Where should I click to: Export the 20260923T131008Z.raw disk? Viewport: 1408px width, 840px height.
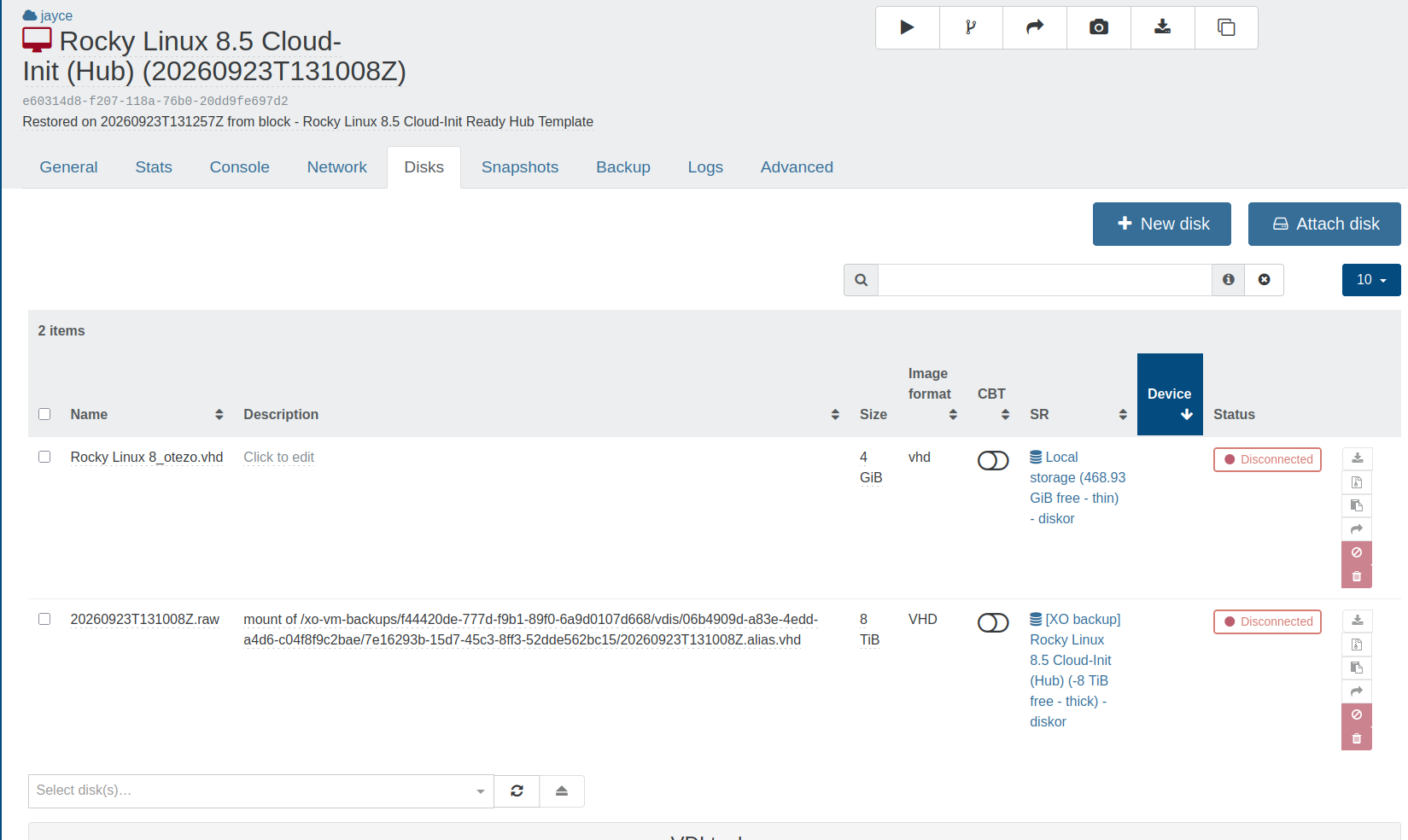coord(1357,621)
